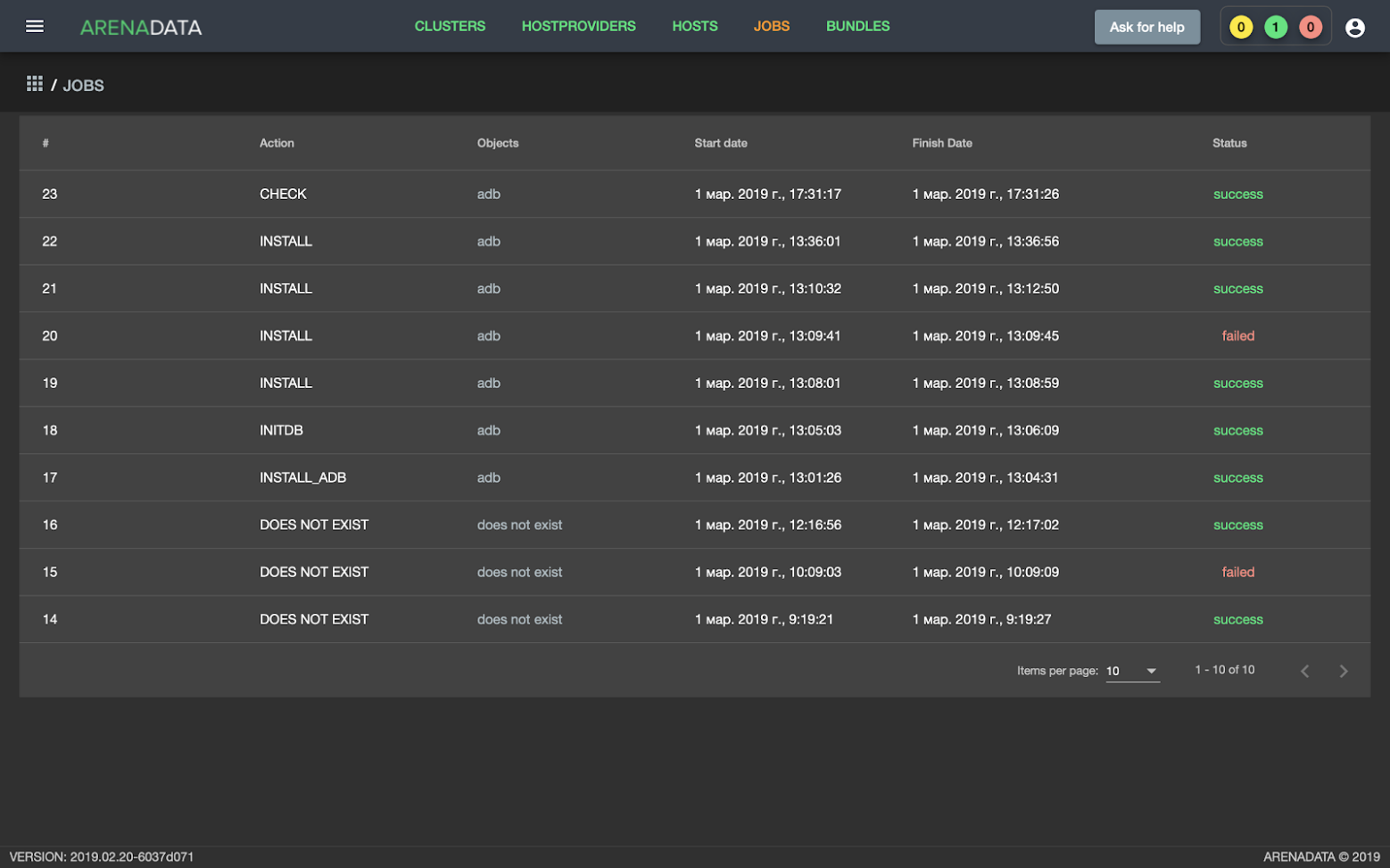
Task: Click the yellow notification counter badge
Action: (x=1240, y=28)
